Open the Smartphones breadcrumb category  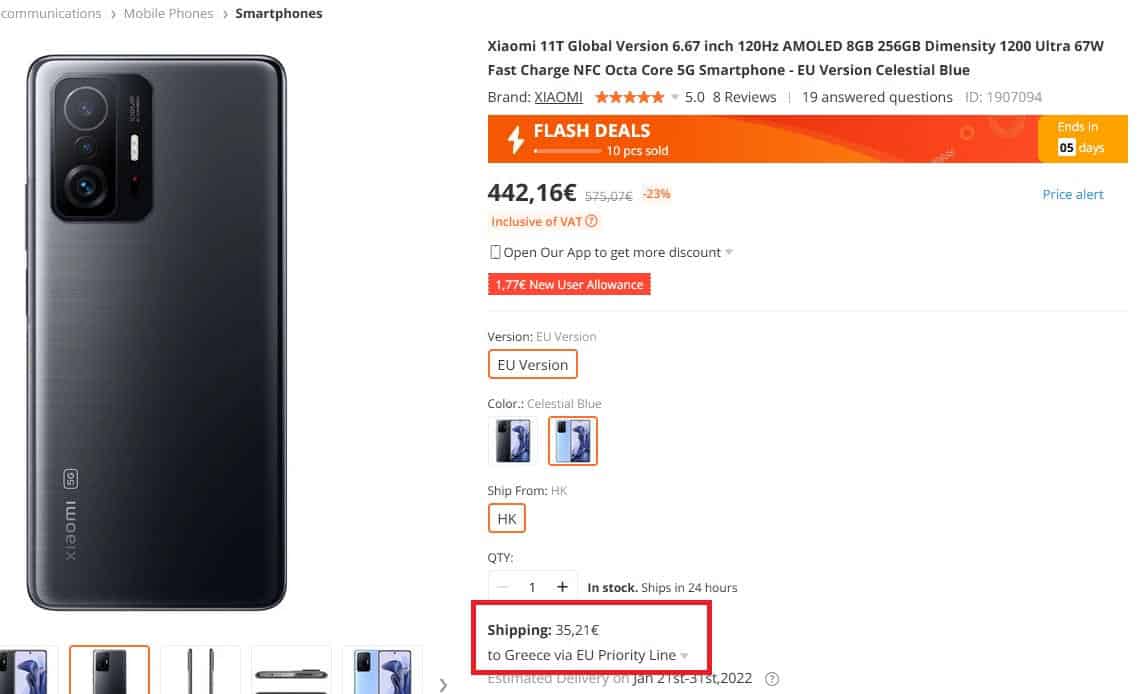(279, 13)
